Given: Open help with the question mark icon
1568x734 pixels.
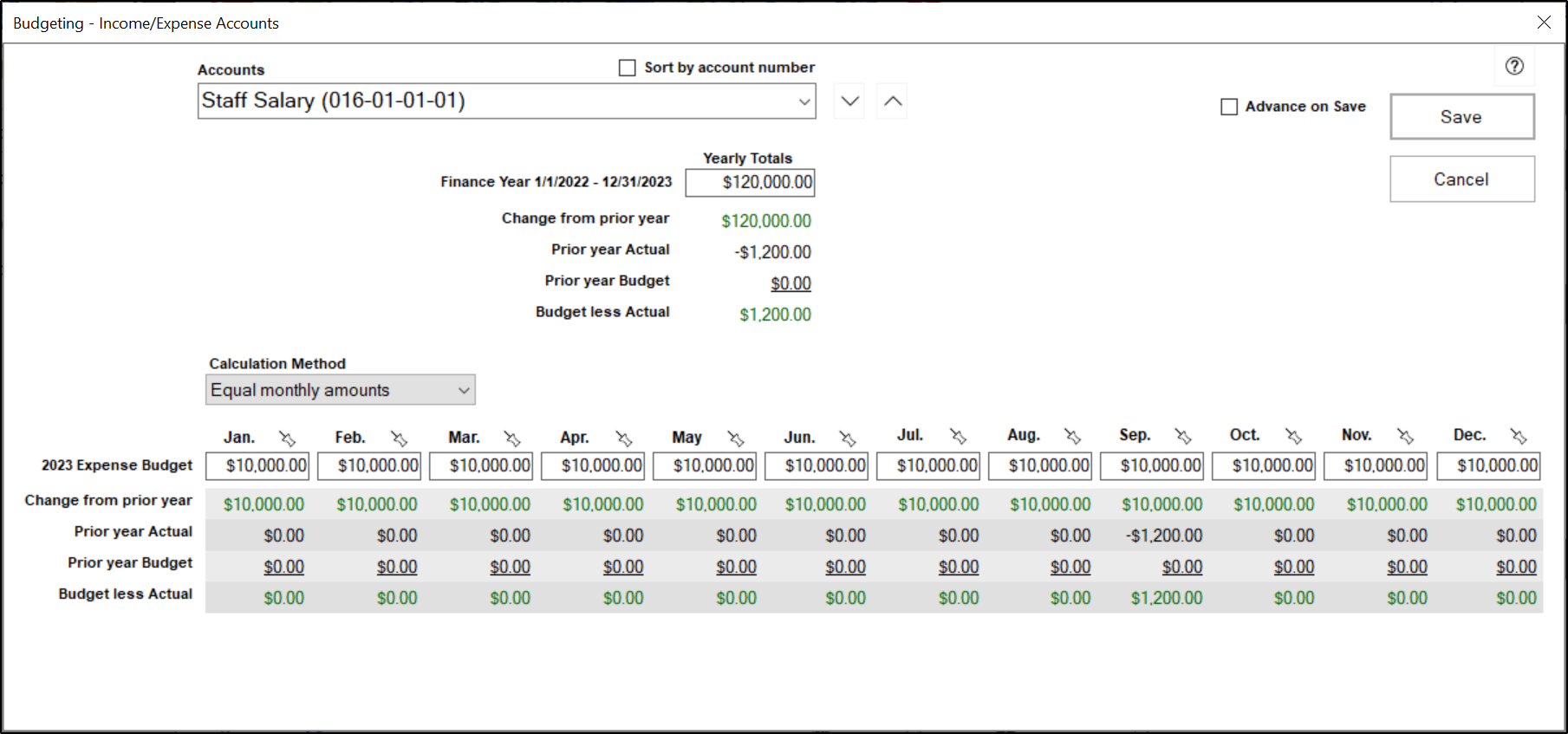Looking at the screenshot, I should (1514, 66).
